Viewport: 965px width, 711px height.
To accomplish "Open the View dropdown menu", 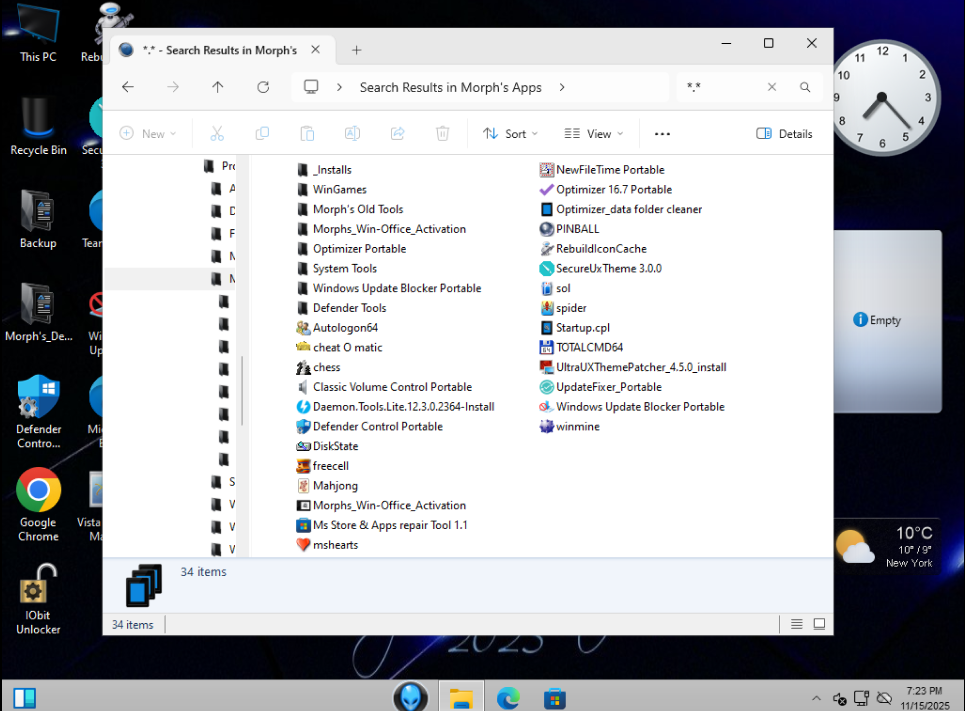I will [593, 134].
